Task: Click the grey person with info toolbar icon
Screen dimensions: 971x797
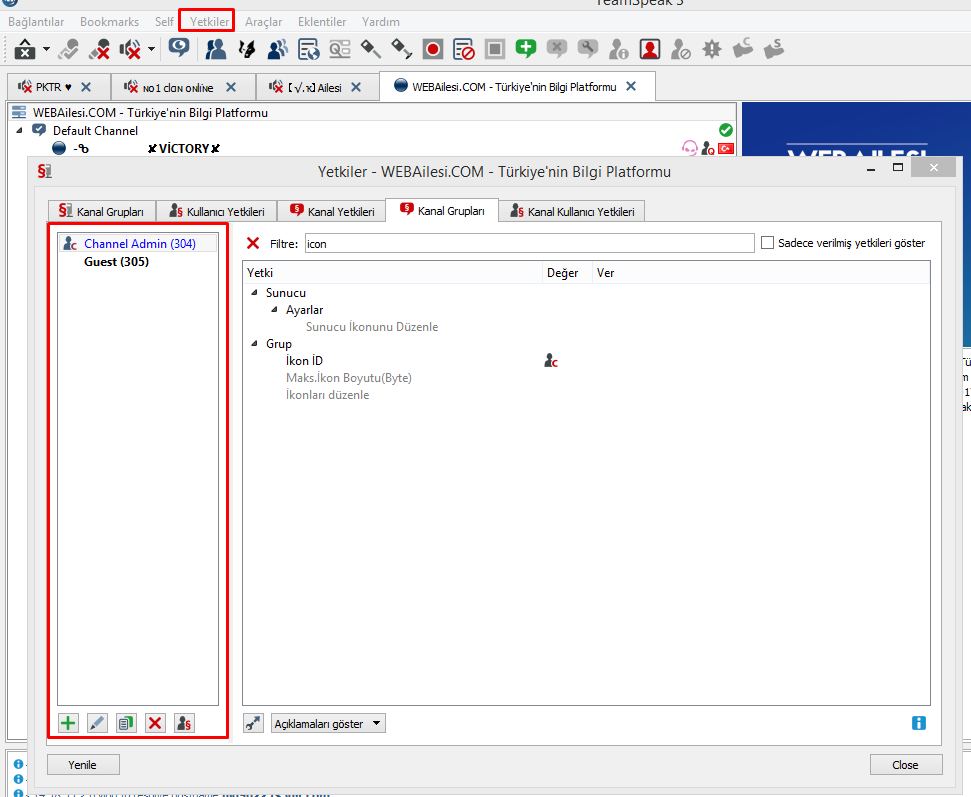Action: tap(619, 49)
